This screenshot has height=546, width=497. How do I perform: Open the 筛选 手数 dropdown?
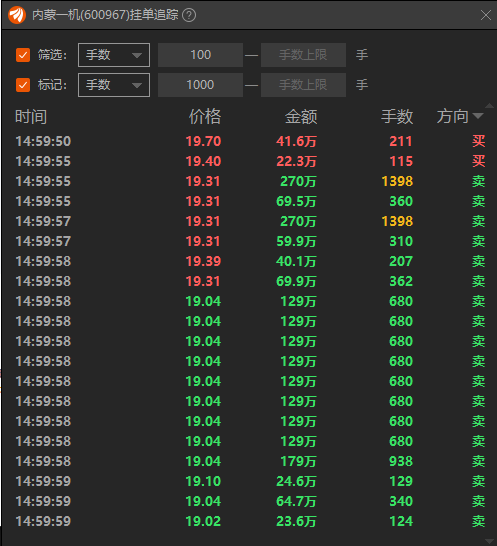pyautogui.click(x=114, y=55)
